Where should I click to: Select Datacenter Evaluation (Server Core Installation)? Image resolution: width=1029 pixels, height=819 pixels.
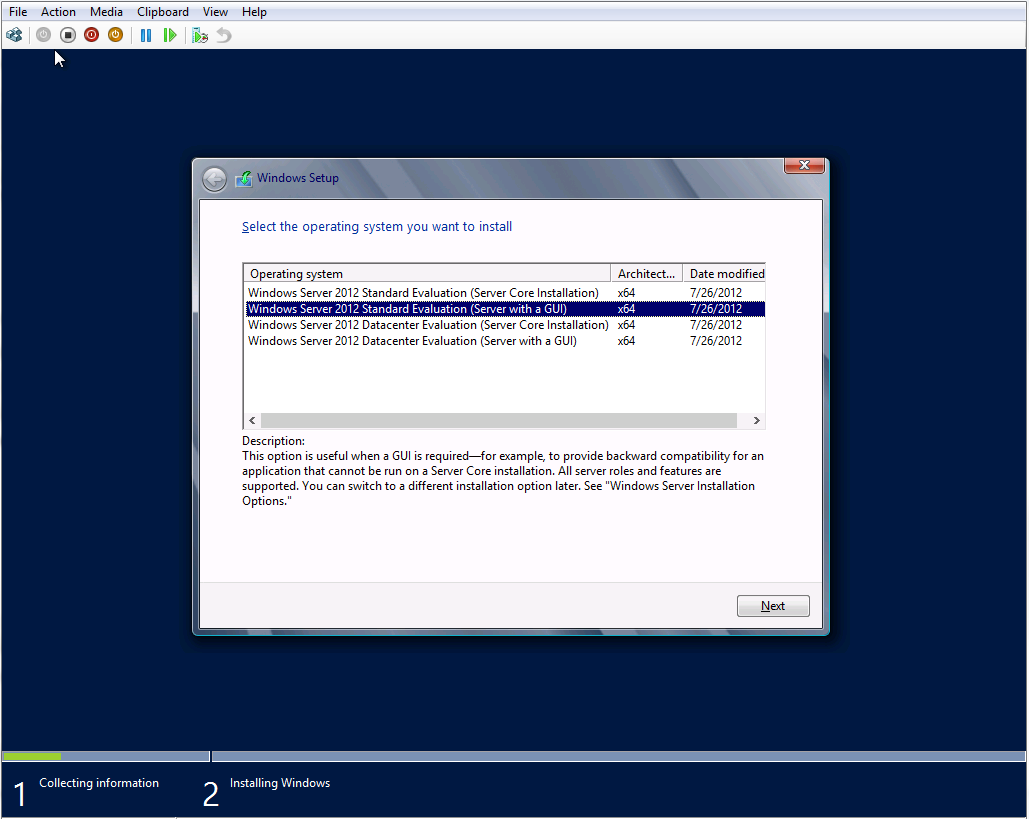[428, 325]
